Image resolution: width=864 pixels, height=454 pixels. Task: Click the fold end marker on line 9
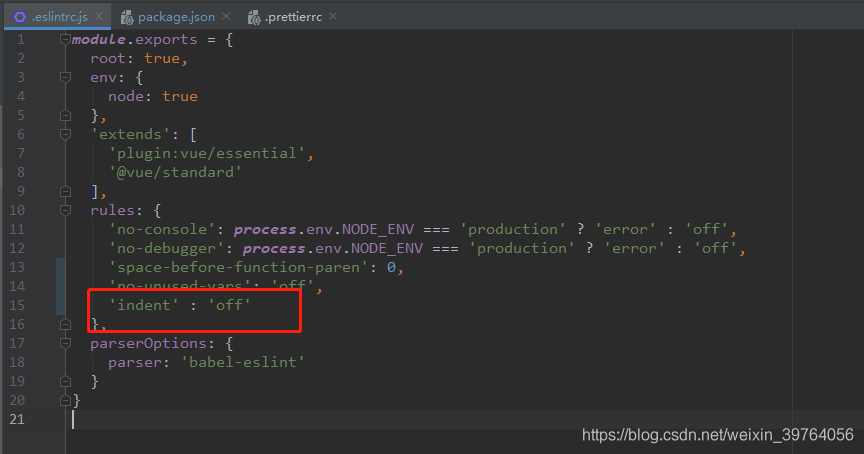coord(66,191)
